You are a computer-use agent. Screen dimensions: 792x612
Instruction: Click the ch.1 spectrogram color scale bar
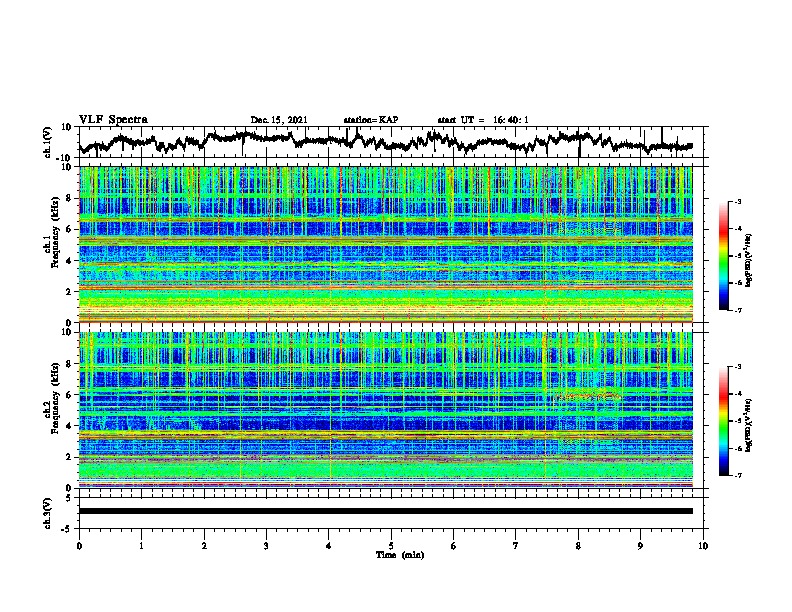click(723, 256)
